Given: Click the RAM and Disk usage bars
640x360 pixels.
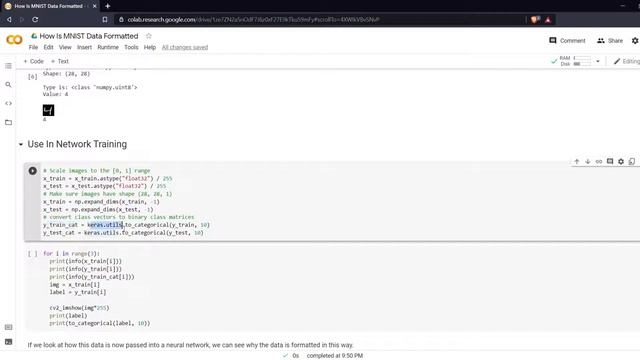Looking at the screenshot, I should click(576, 61).
